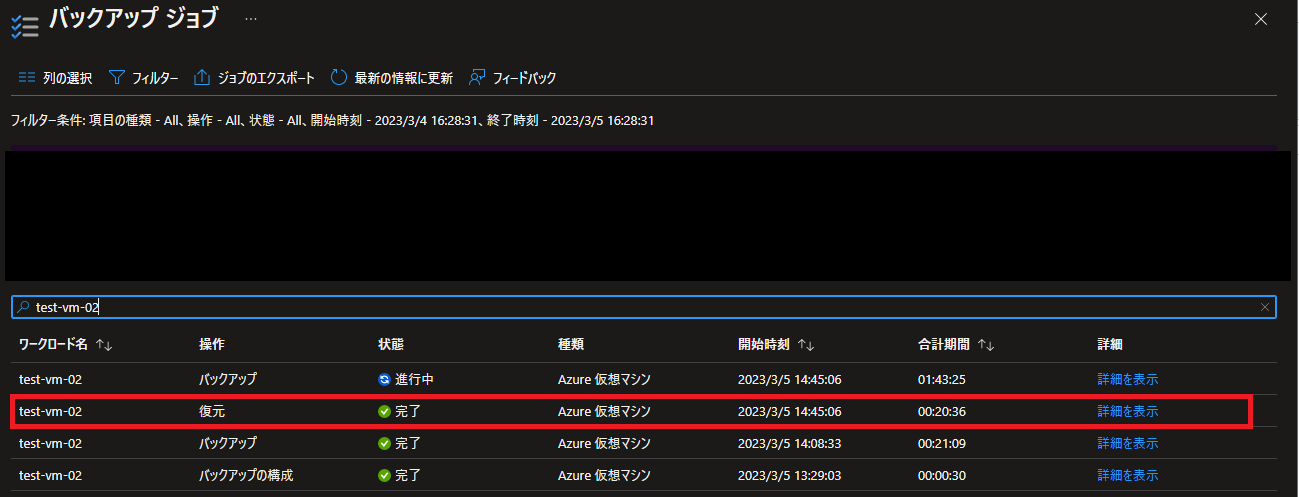Click the 種類 column header

tap(571, 344)
